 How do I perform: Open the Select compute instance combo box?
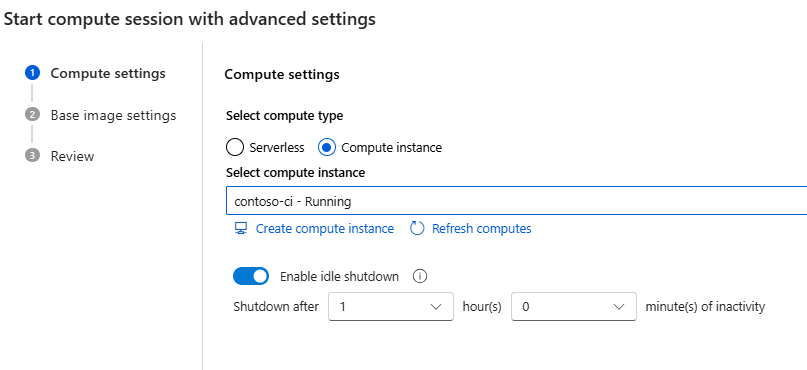(517, 201)
